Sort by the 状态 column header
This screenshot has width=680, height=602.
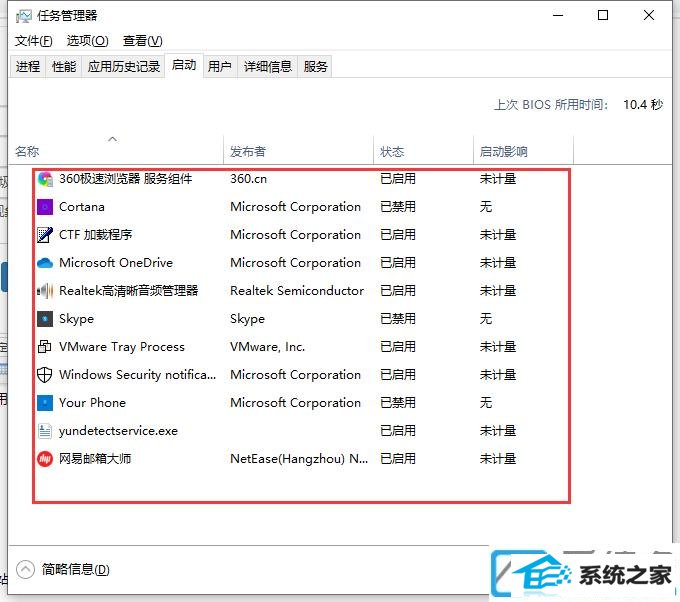click(x=423, y=150)
